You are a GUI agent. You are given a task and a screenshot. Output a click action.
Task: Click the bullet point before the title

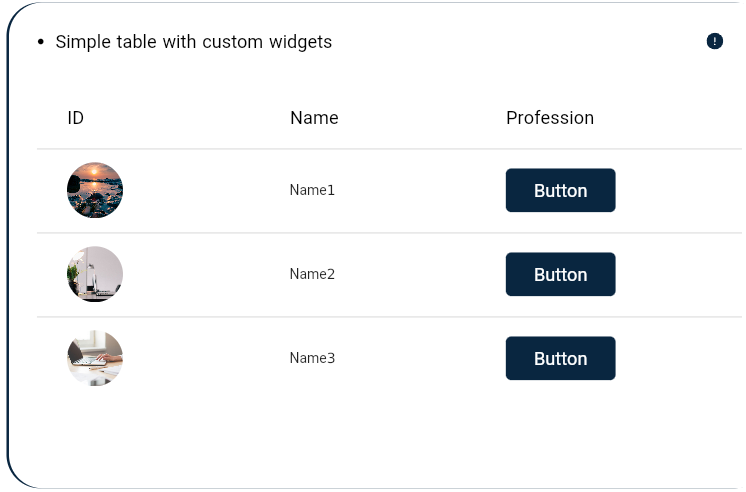coord(40,42)
